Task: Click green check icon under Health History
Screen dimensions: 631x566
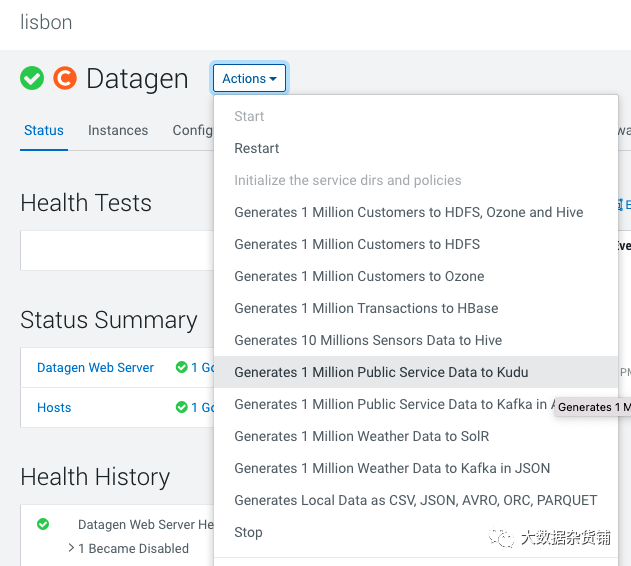Action: tap(43, 524)
